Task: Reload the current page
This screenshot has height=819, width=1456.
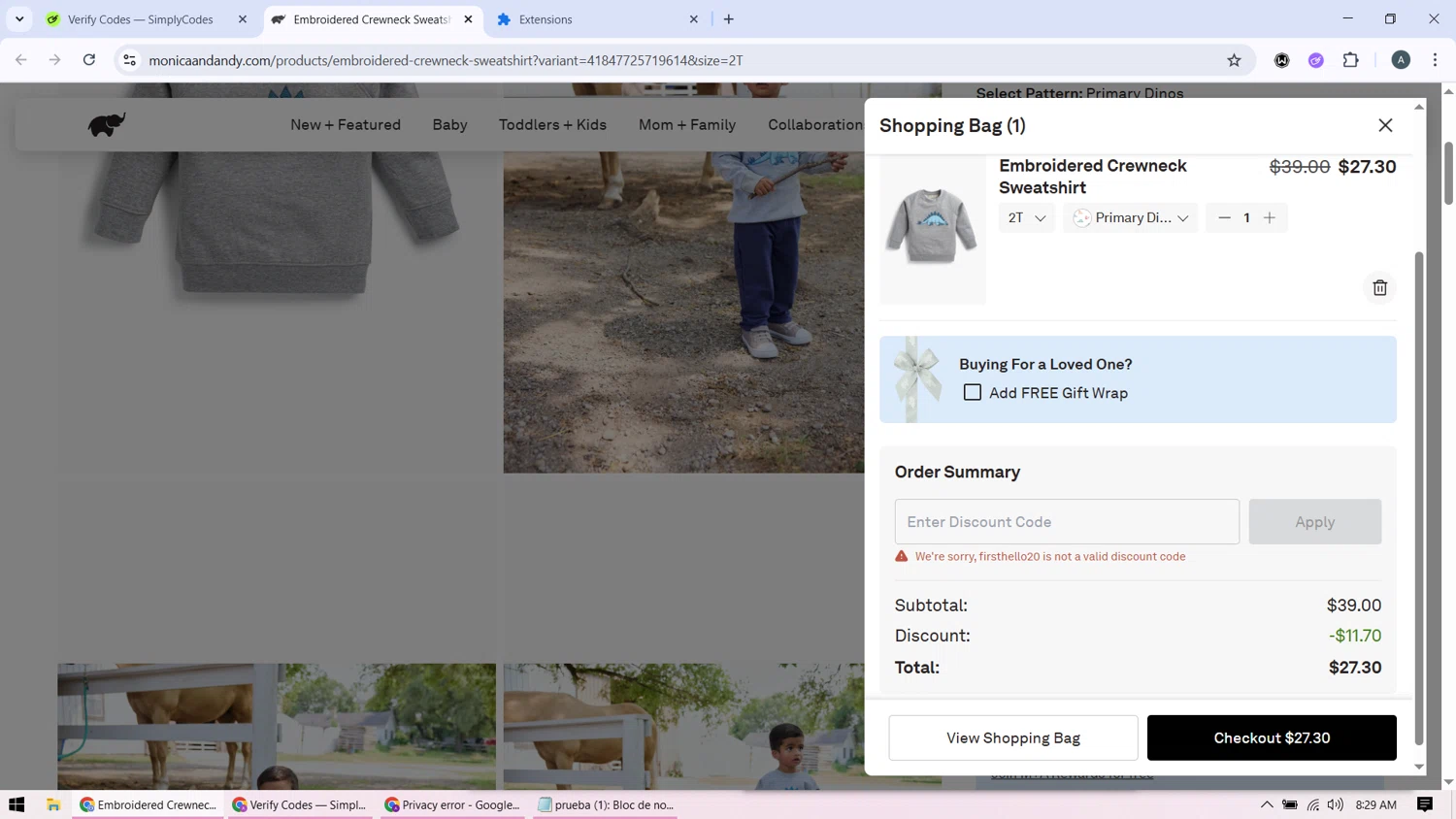Action: 89,60
